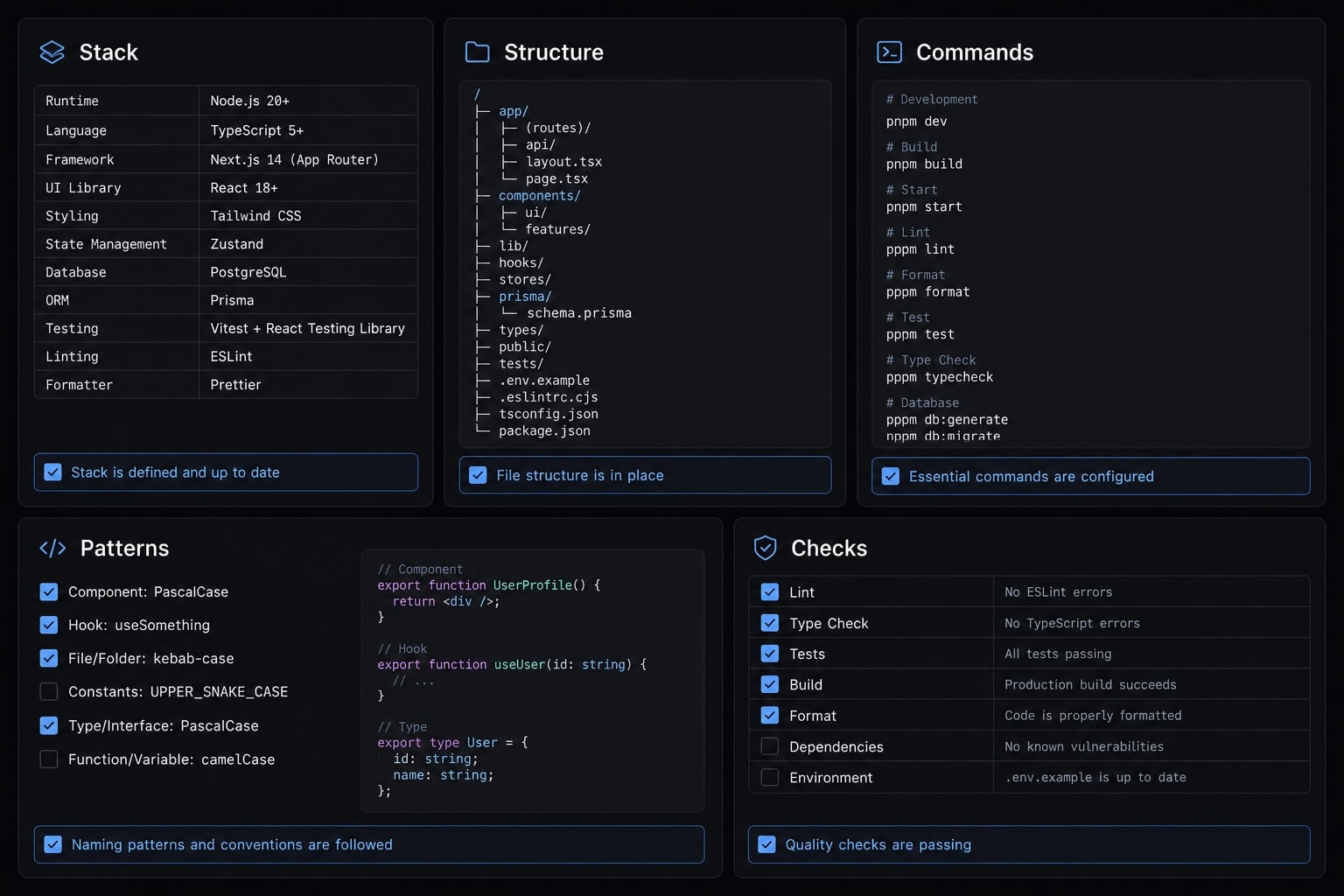Click the Patterns code brackets icon
Screen dimensions: 1344x896
coord(52,549)
